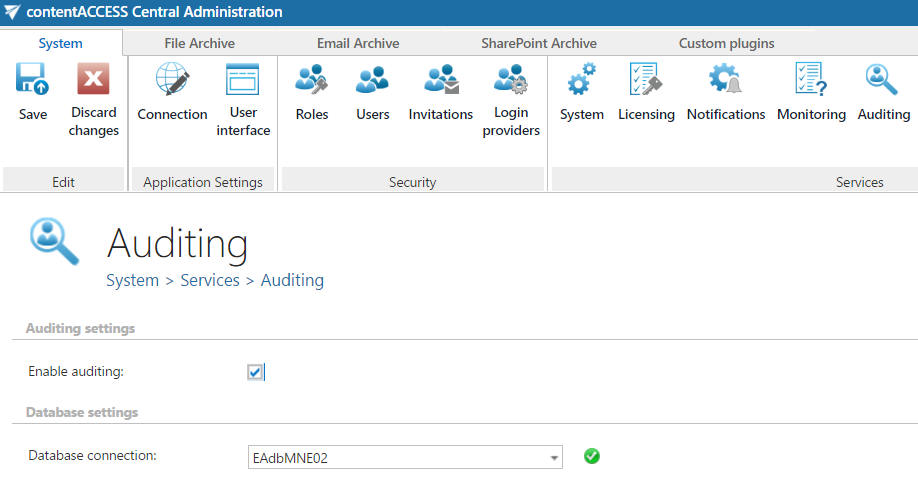The width and height of the screenshot is (918, 485).
Task: Click the large Auditing page header icon
Action: (54, 241)
